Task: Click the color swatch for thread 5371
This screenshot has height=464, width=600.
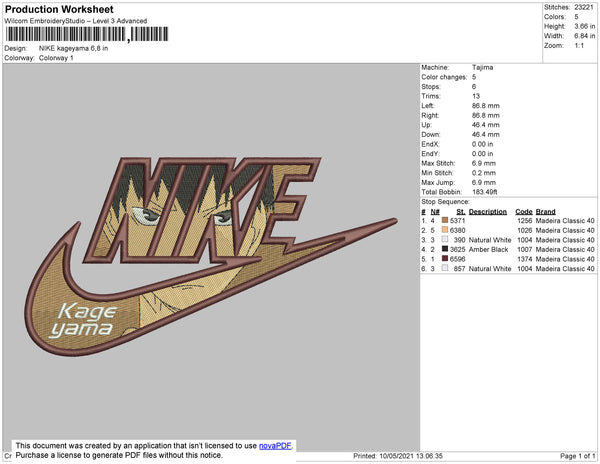Action: pos(445,220)
